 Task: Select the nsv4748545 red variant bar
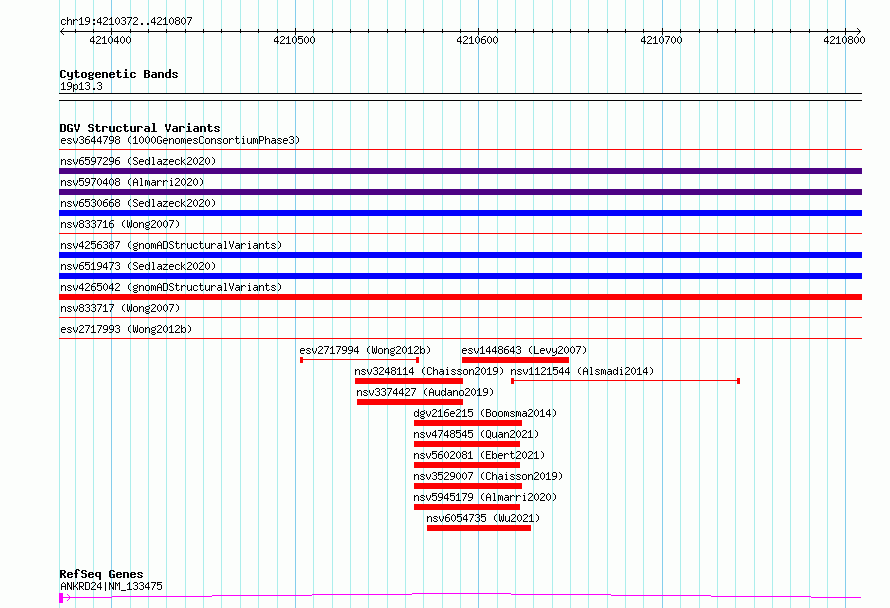click(x=467, y=444)
